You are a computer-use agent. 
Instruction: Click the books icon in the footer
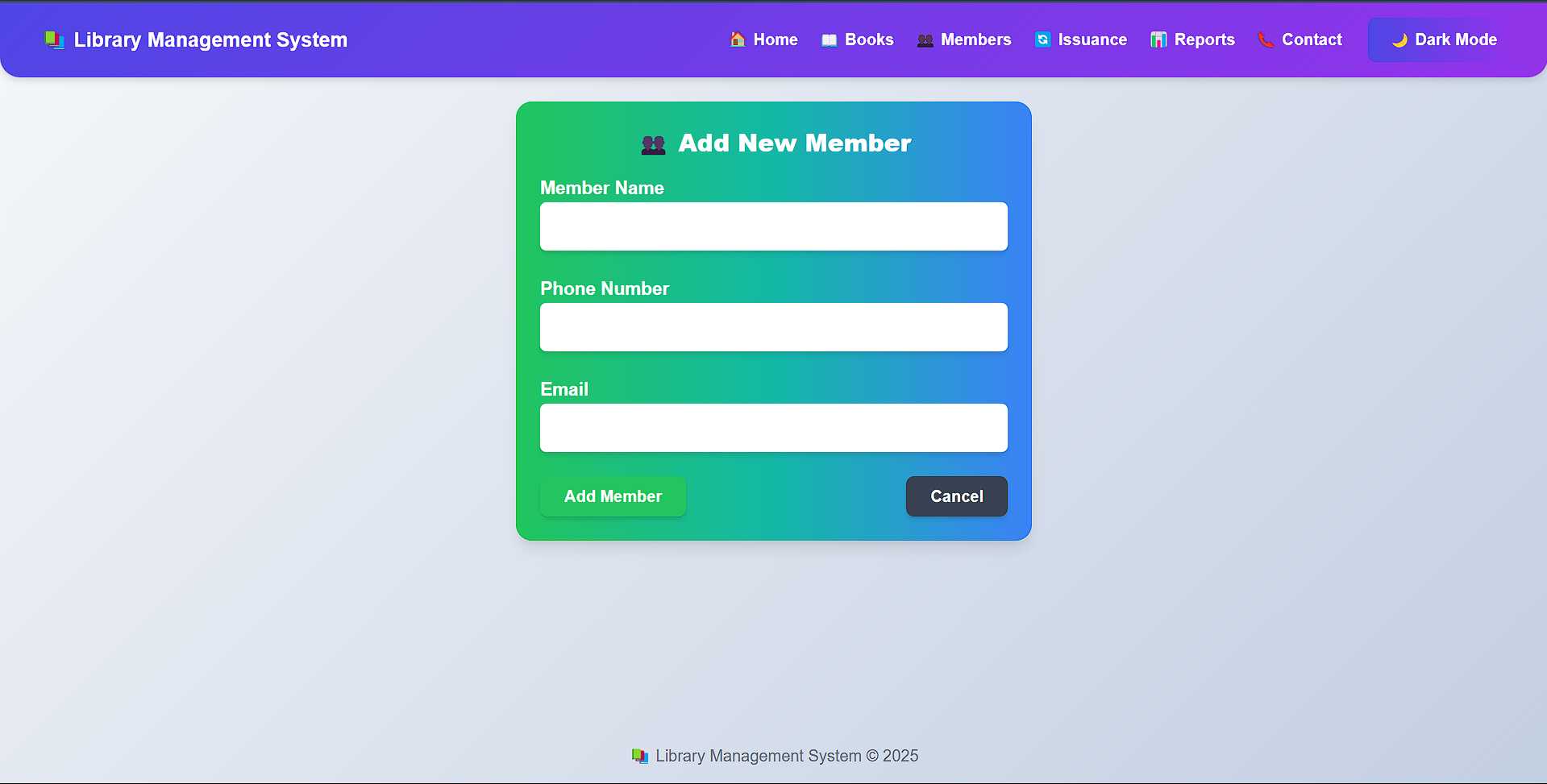click(x=640, y=756)
